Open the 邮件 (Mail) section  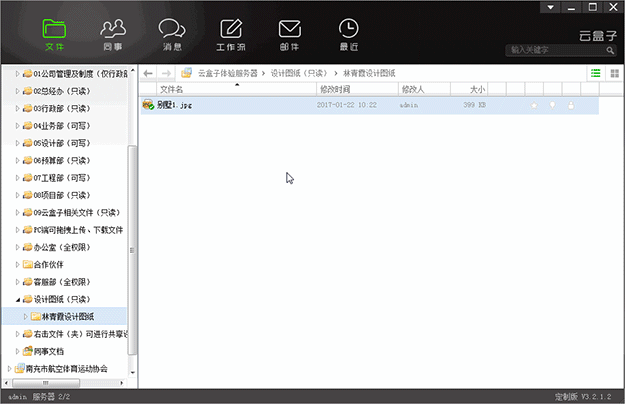tap(289, 35)
